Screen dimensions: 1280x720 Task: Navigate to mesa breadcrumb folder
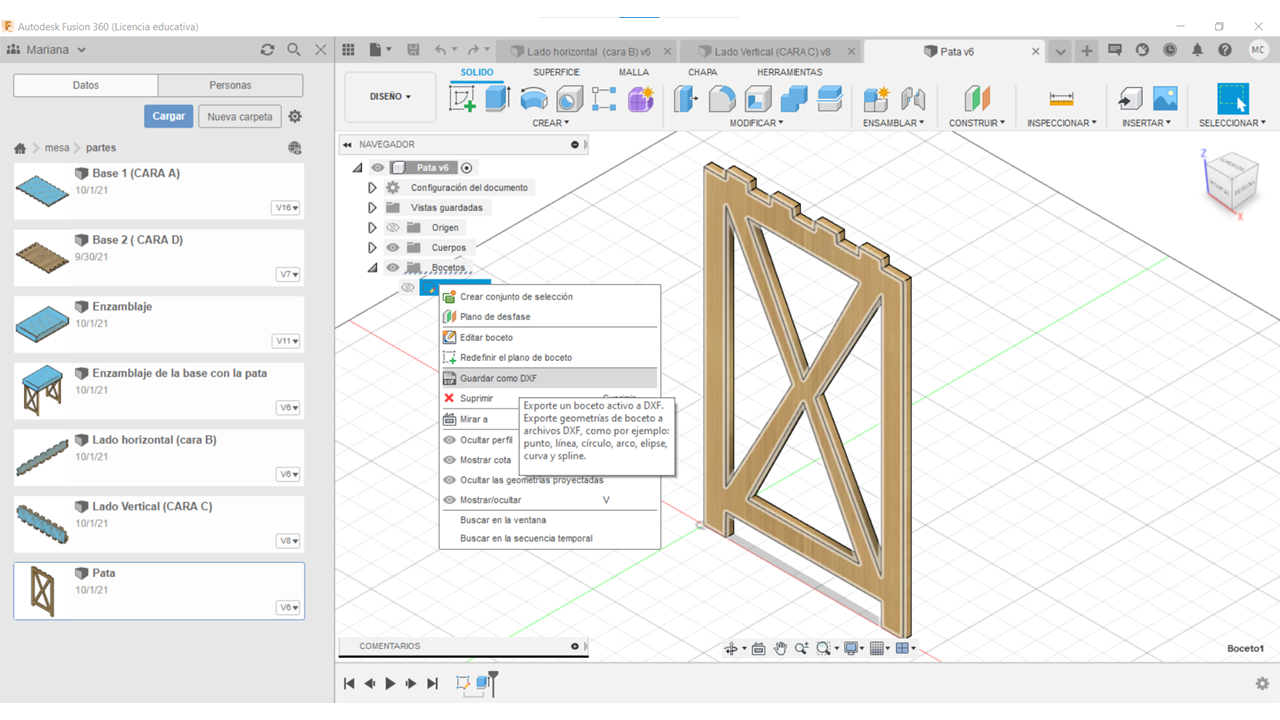click(57, 148)
